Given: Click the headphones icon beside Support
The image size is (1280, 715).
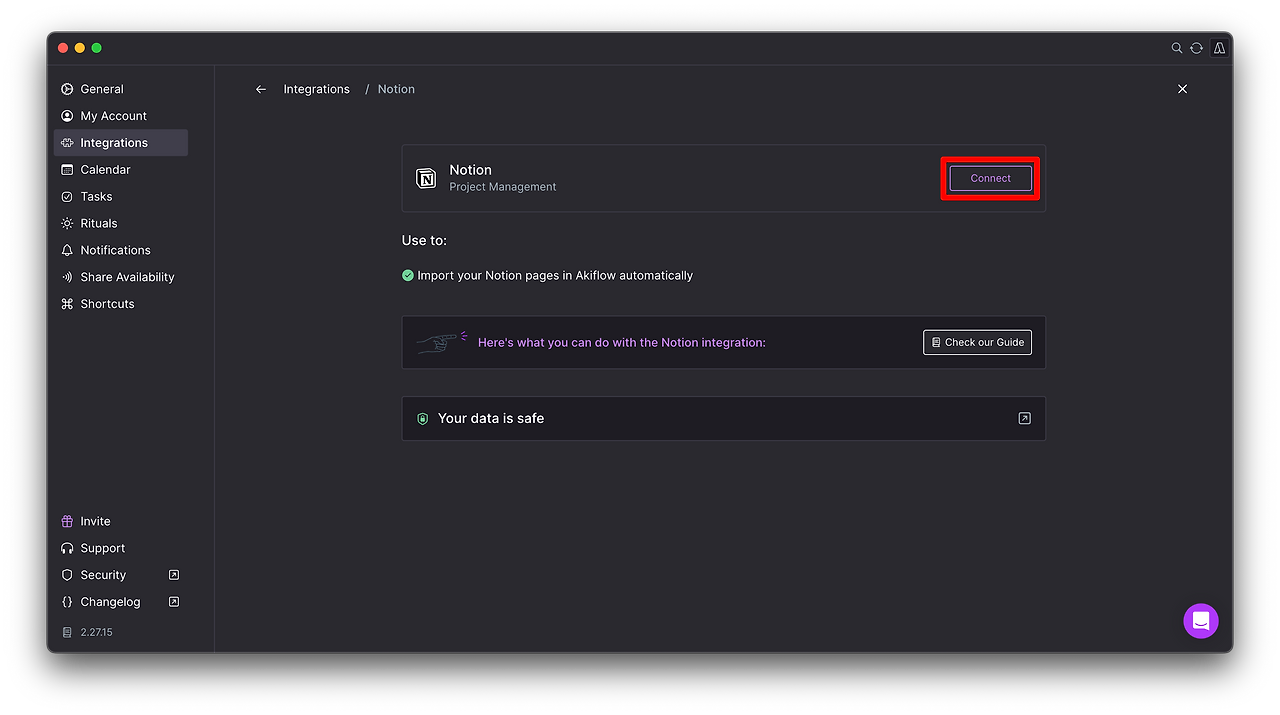Looking at the screenshot, I should click(x=67, y=548).
